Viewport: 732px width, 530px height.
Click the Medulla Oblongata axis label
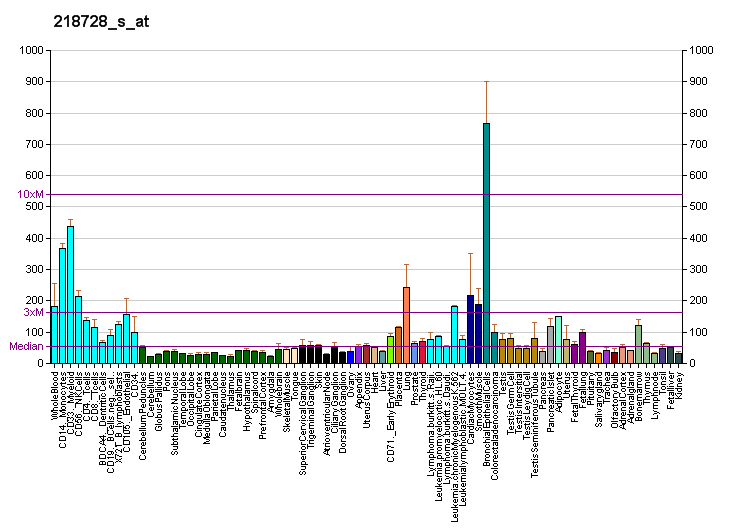point(206,409)
